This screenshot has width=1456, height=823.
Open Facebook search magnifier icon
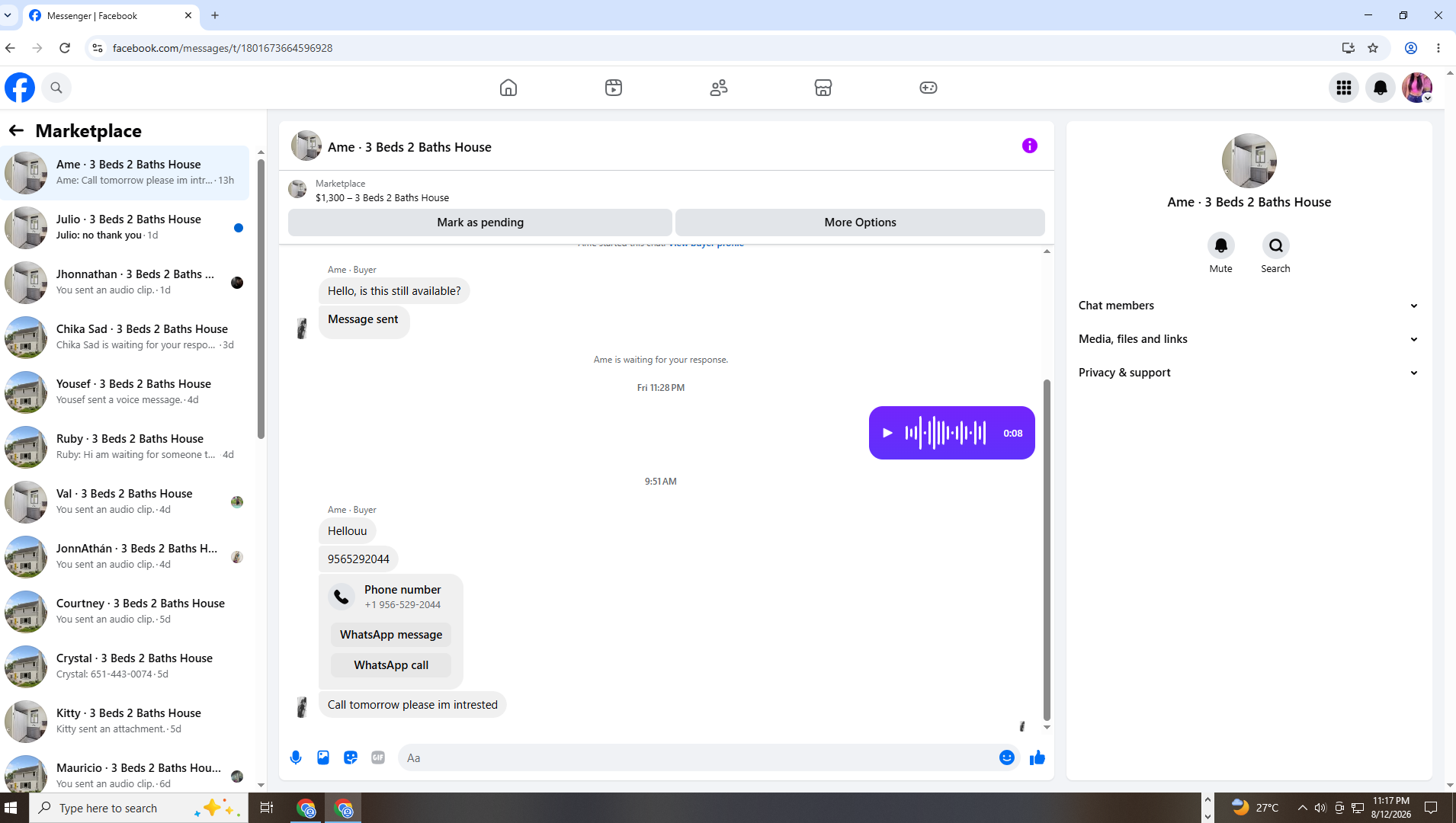56,88
